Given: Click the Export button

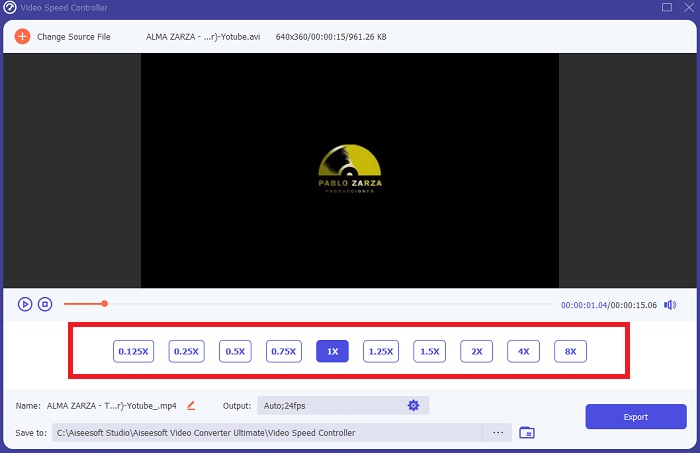Looking at the screenshot, I should tap(635, 417).
